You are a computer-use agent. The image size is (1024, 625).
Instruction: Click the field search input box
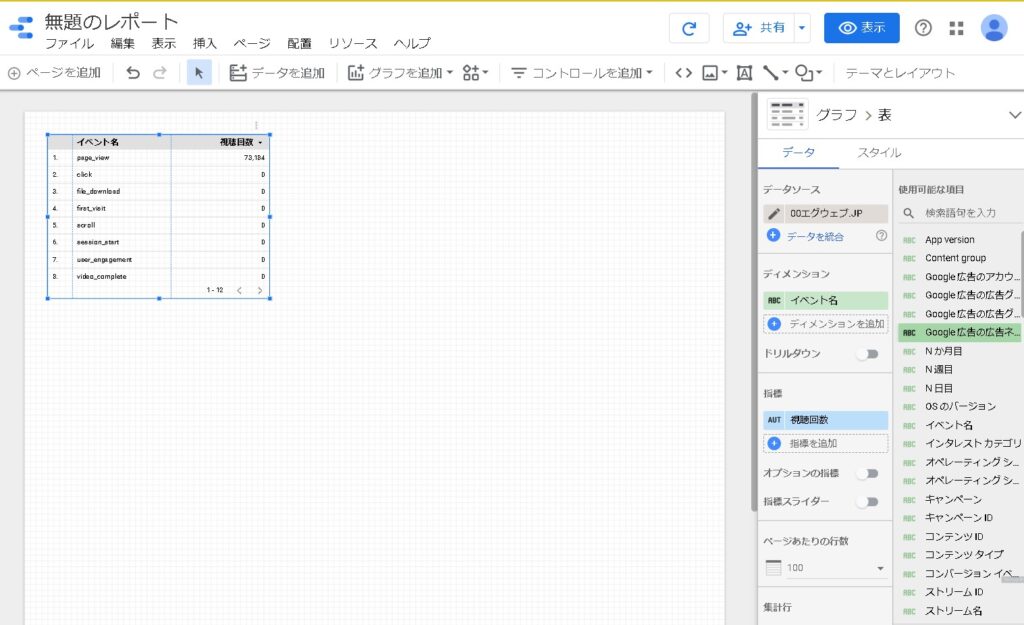[966, 213]
